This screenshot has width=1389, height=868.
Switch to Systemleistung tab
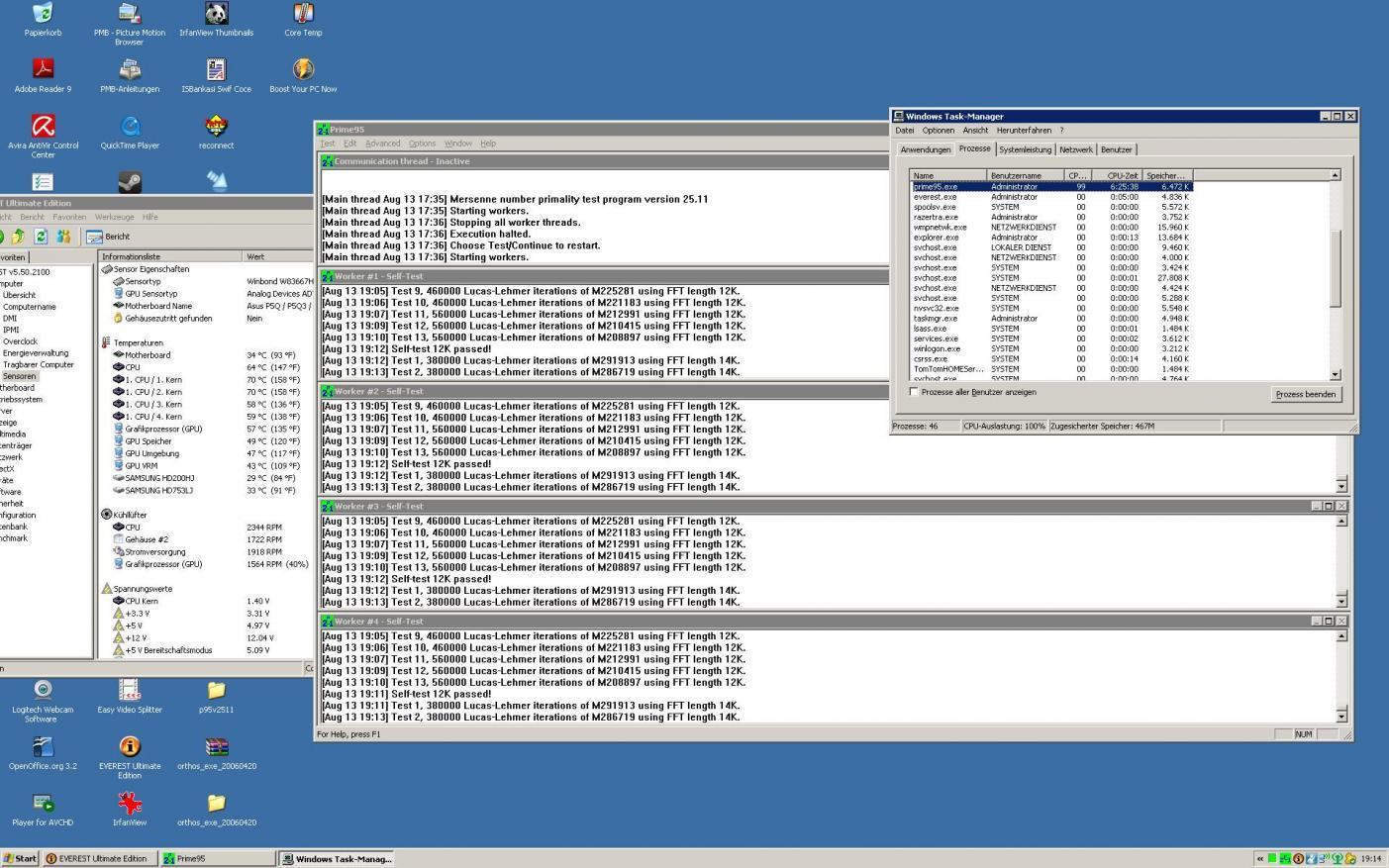tap(1025, 149)
